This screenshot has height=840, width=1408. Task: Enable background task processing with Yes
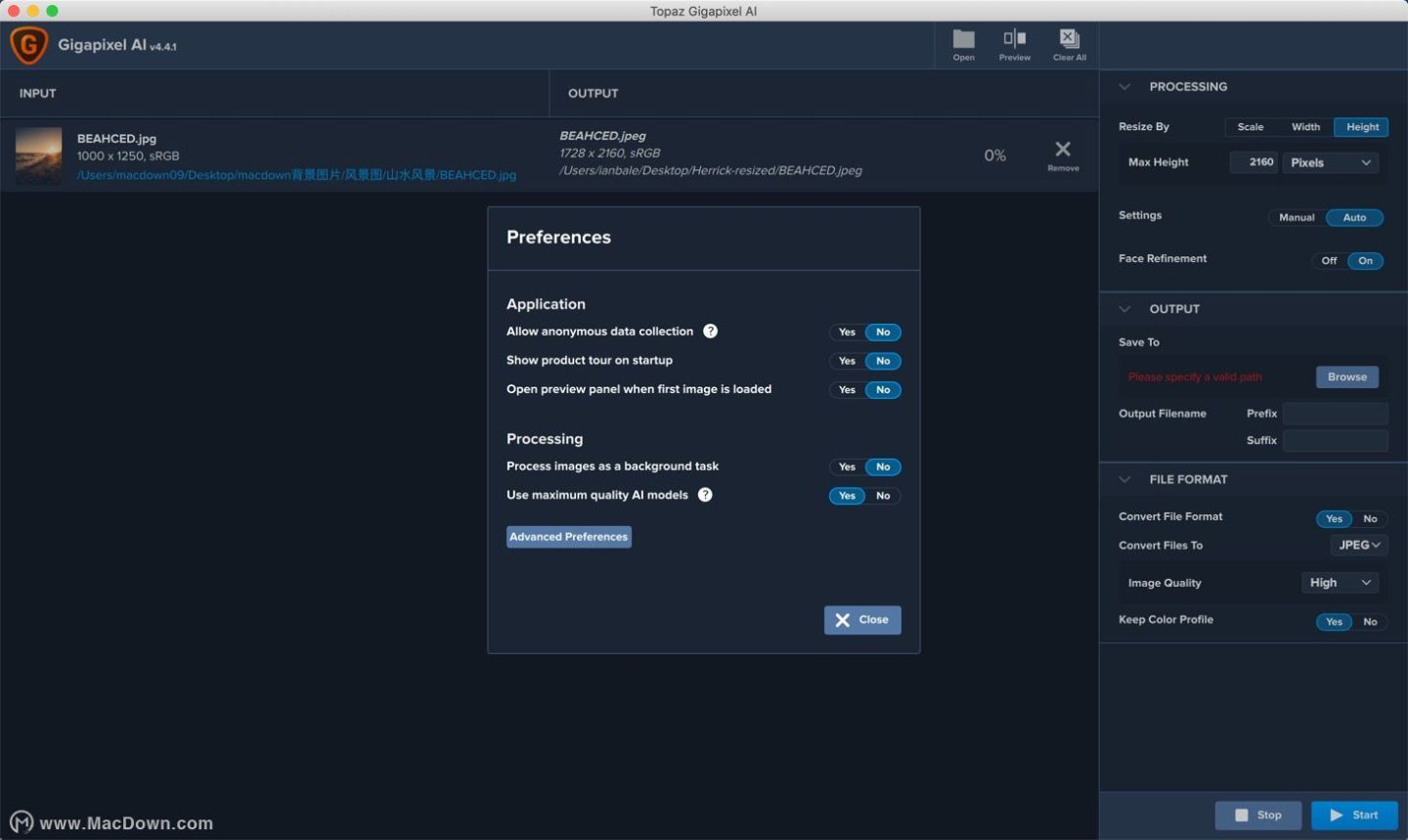pos(847,467)
